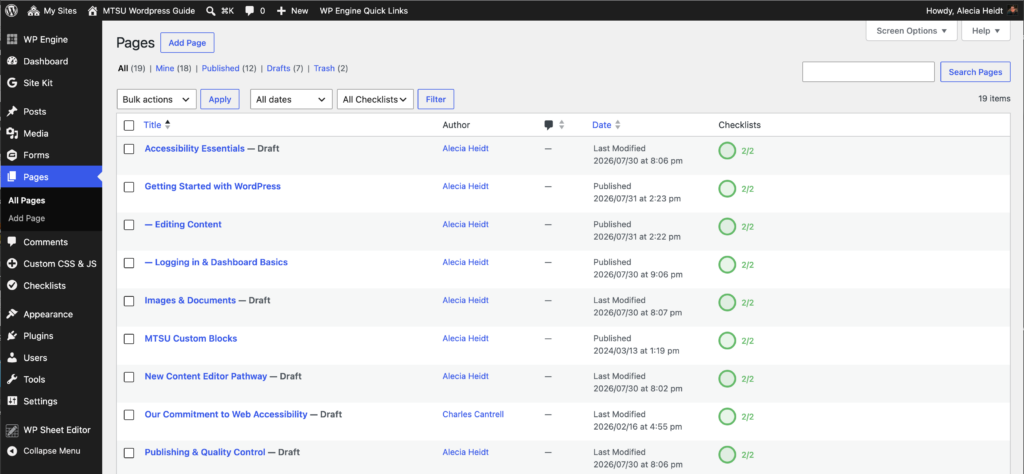The height and width of the screenshot is (474, 1024).
Task: Click the Settings icon in sidebar
Action: 12,401
